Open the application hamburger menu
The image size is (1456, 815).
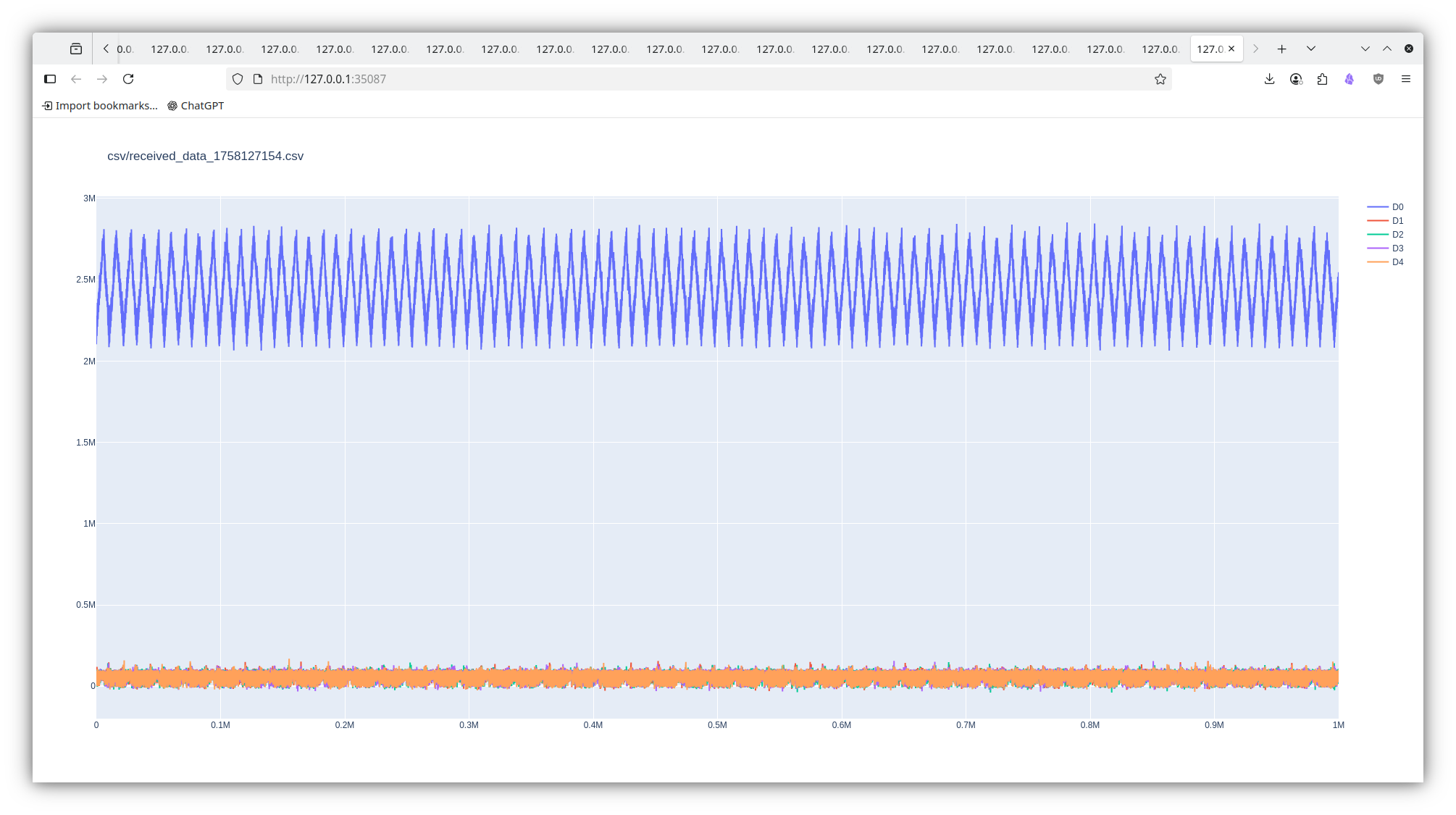(1405, 79)
